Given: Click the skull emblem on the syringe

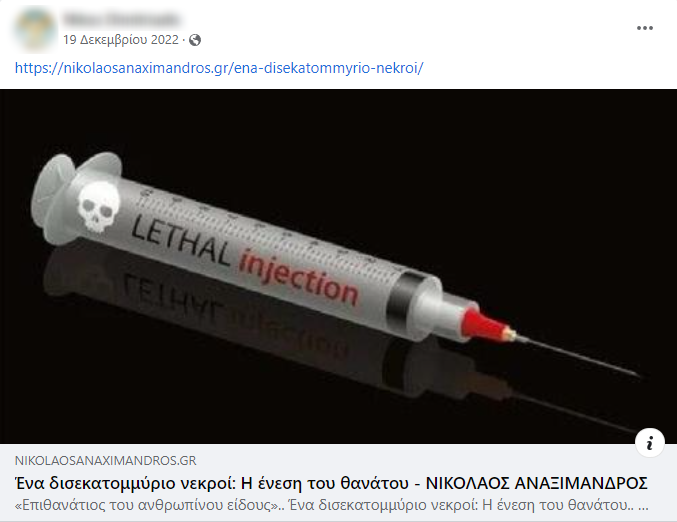Looking at the screenshot, I should (98, 206).
